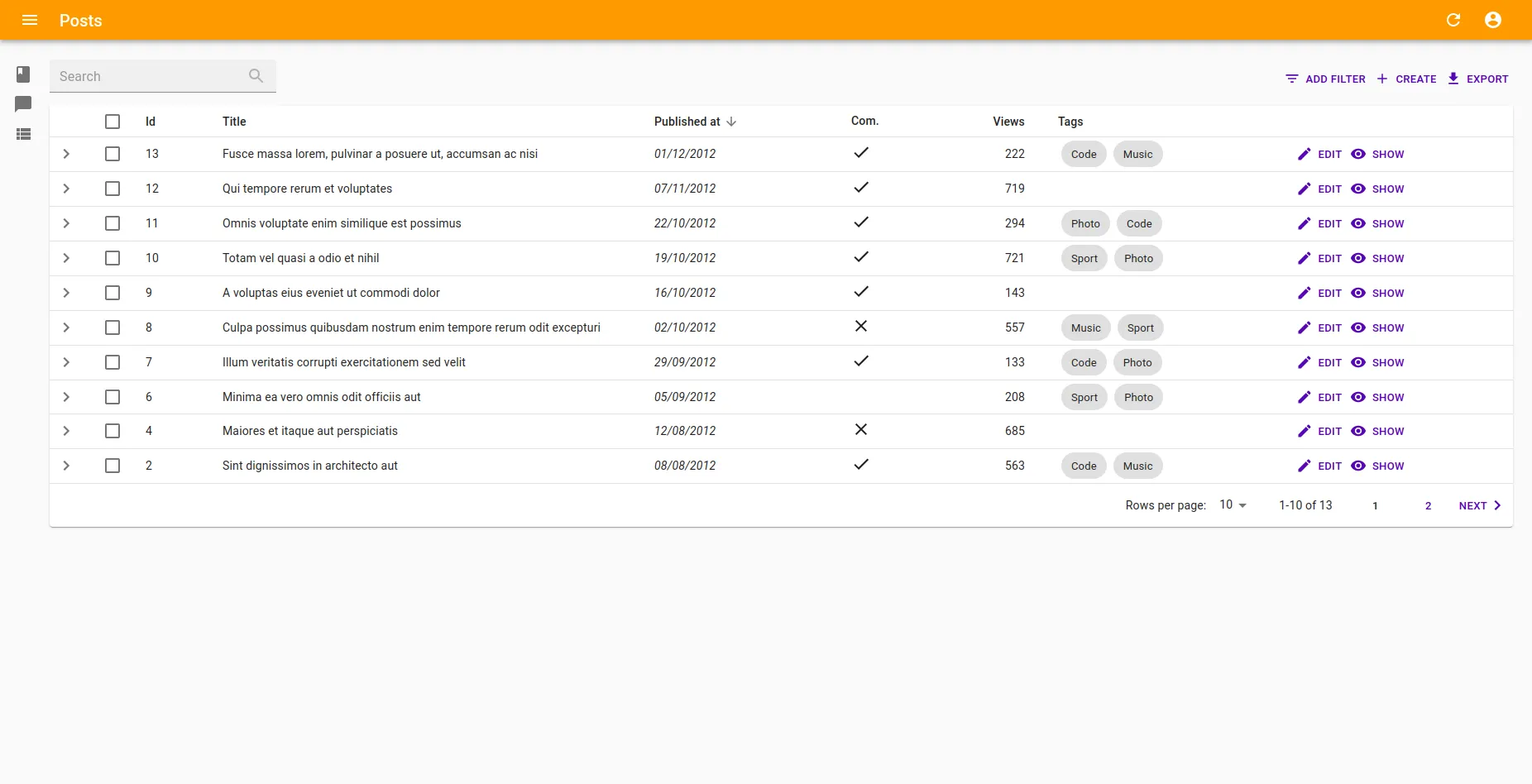
Task: Select the list icon in the sidebar
Action: pyautogui.click(x=22, y=134)
